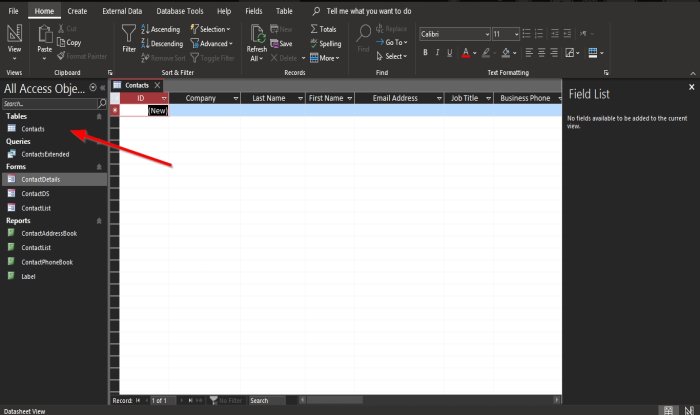Run the Spelling check tool
The height and width of the screenshot is (415, 700).
(x=325, y=43)
